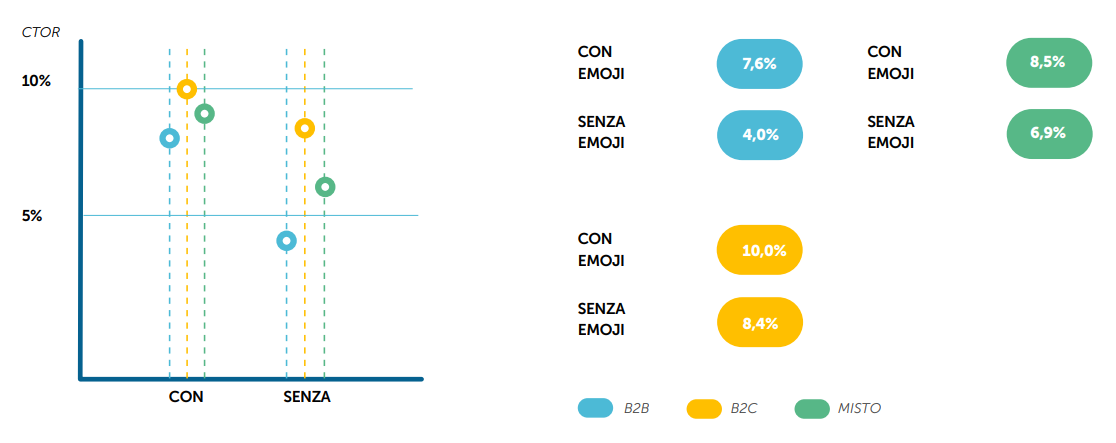Click the CTOR axis title
Image resolution: width=1116 pixels, height=443 pixels.
(41, 32)
